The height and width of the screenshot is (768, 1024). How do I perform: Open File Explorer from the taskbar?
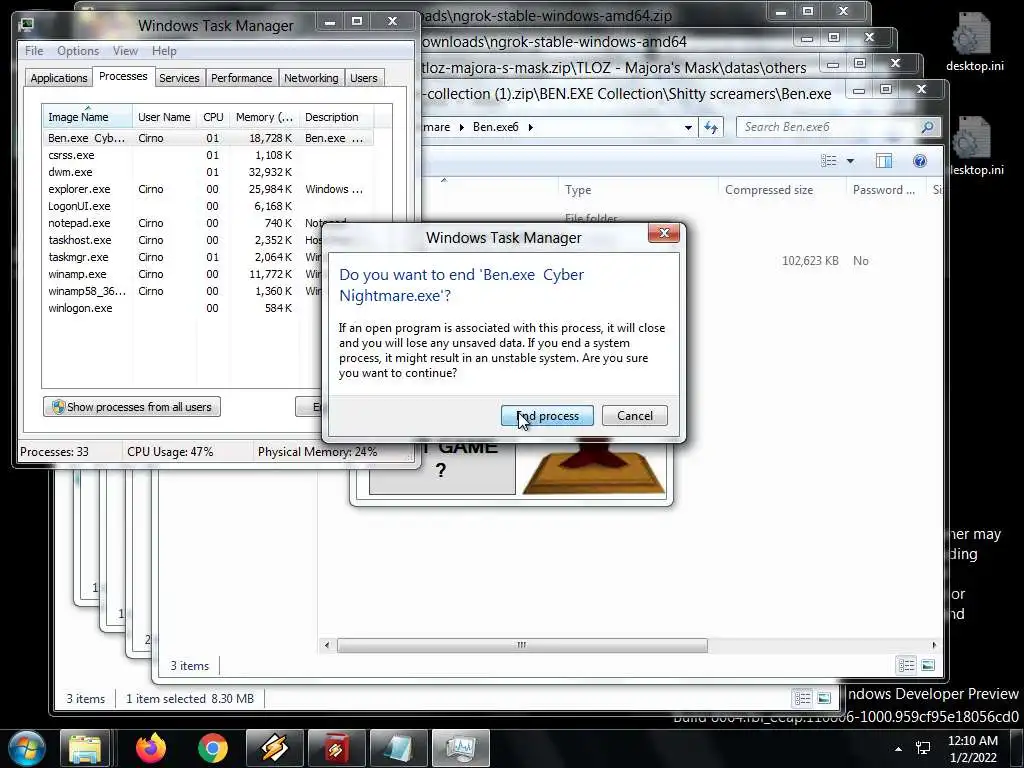pos(85,748)
